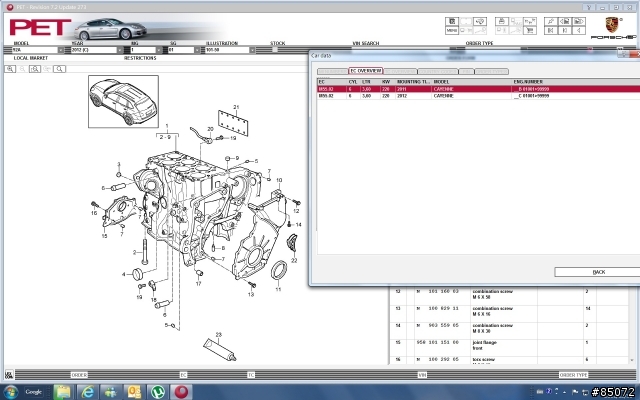Screen dimensions: 640x400
Task: Click the pin tool icon in the toolbar
Action: tap(551, 21)
